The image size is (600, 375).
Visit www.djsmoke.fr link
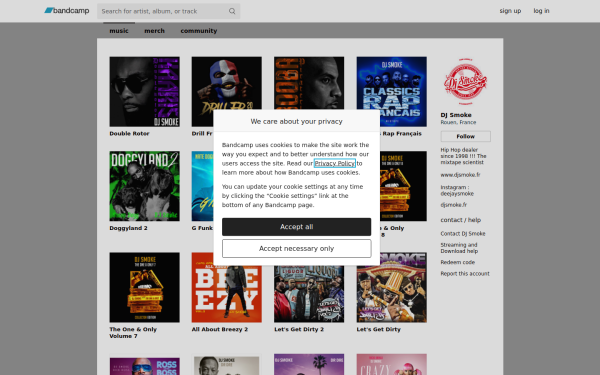click(x=460, y=175)
